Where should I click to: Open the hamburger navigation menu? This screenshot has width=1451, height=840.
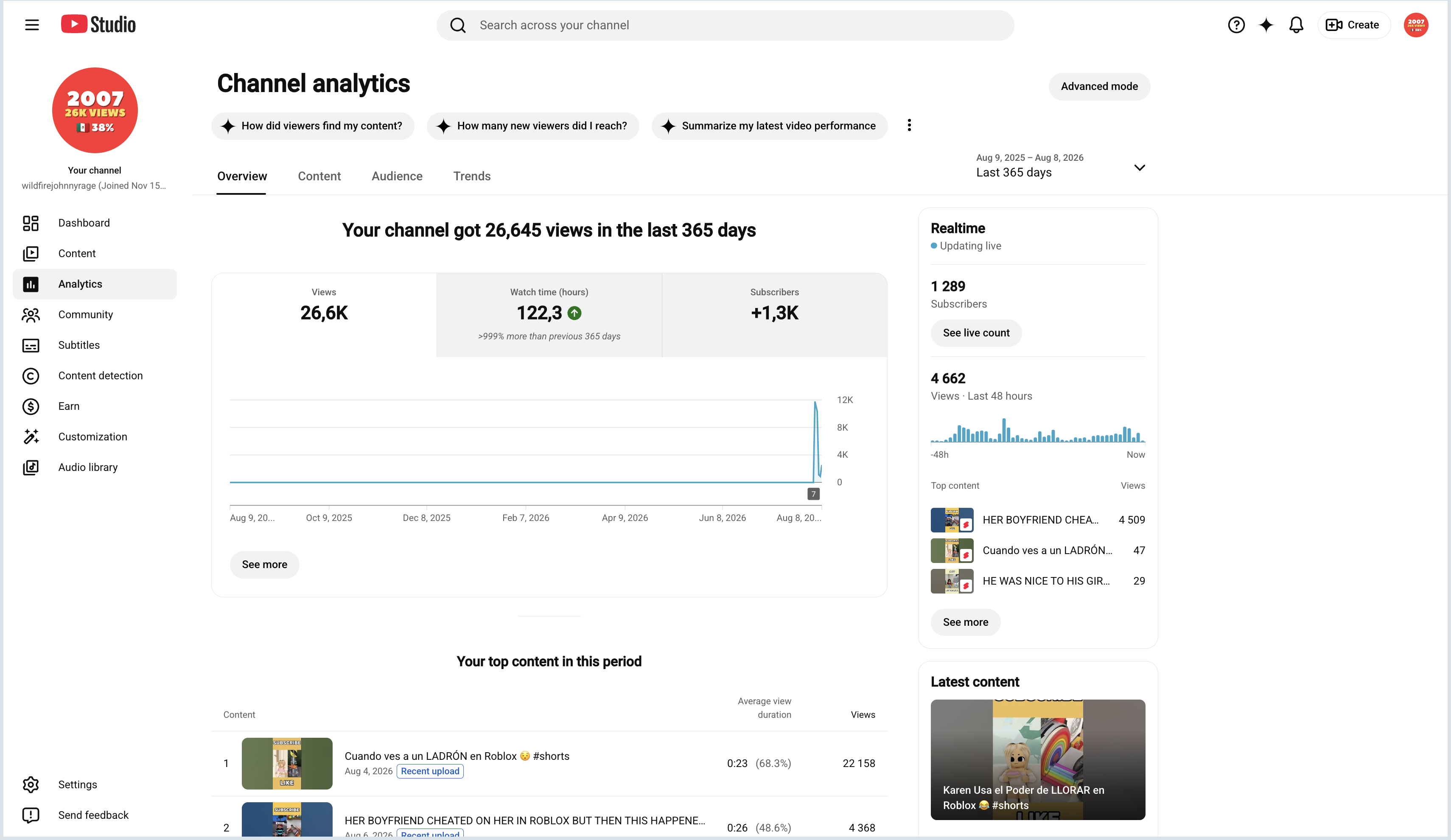click(x=32, y=25)
